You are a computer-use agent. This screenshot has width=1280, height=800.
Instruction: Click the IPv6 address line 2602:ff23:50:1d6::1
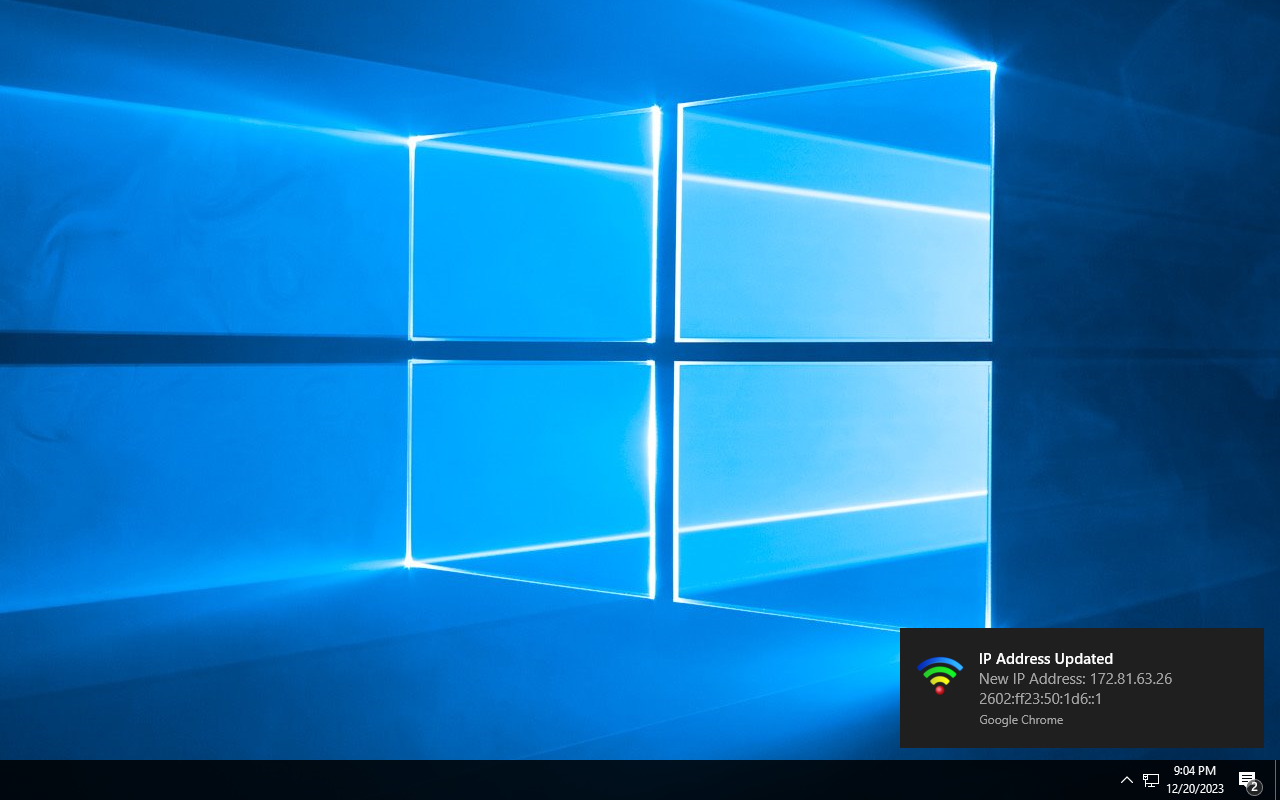1040,698
